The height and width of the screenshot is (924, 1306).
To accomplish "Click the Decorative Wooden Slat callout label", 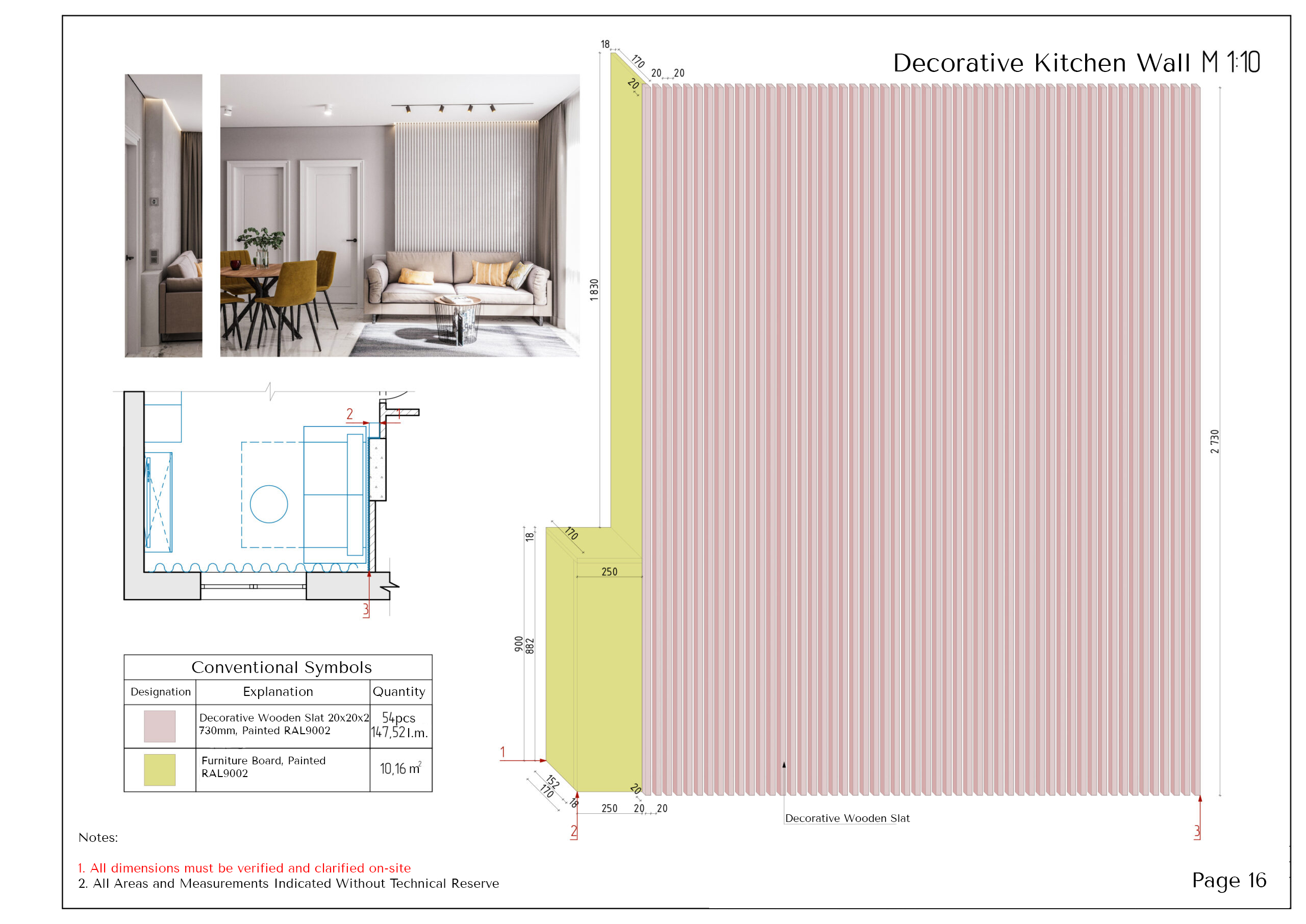I will pyautogui.click(x=847, y=818).
